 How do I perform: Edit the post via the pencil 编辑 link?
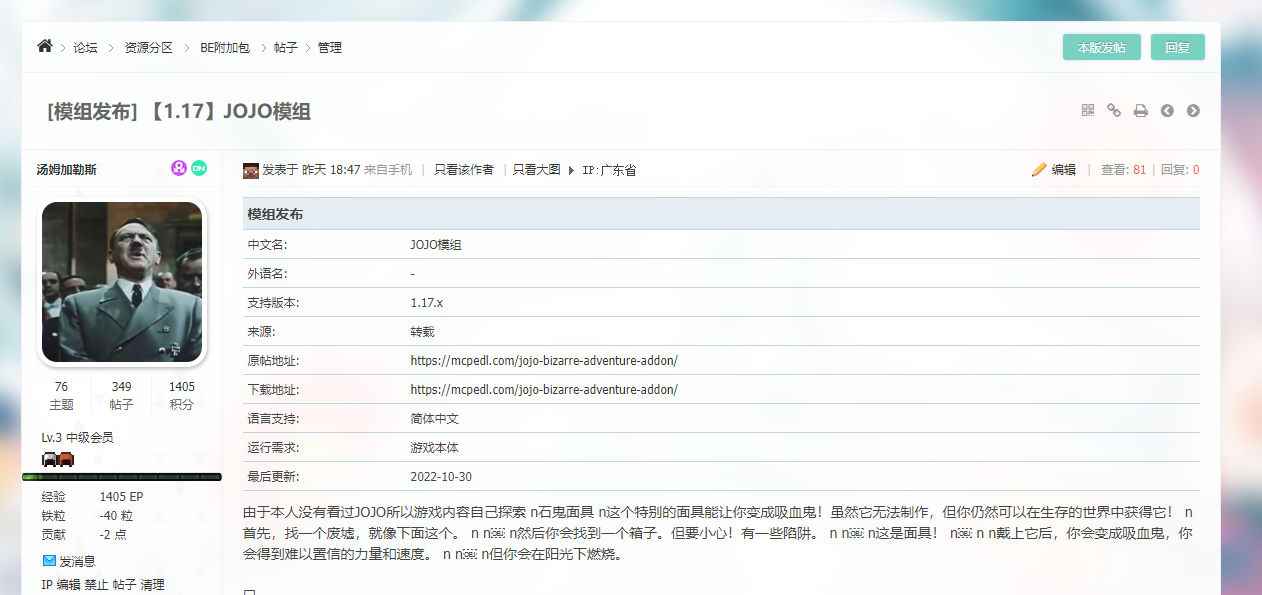coord(1054,170)
